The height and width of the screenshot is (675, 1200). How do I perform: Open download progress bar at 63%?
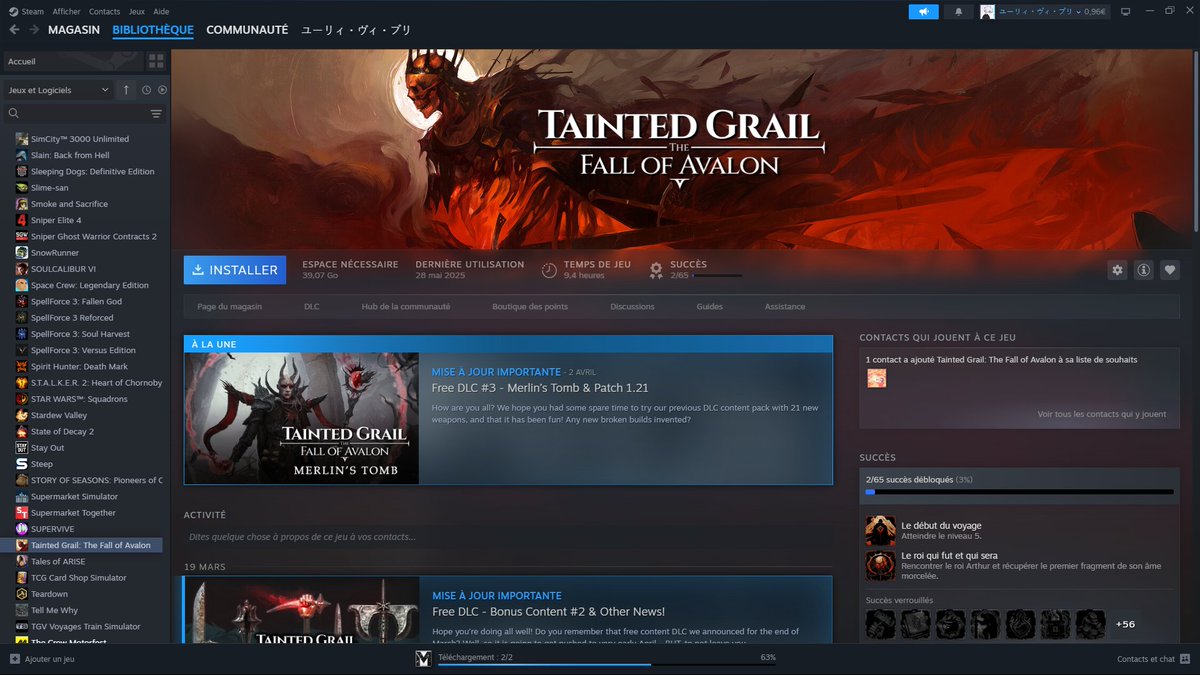click(x=607, y=664)
